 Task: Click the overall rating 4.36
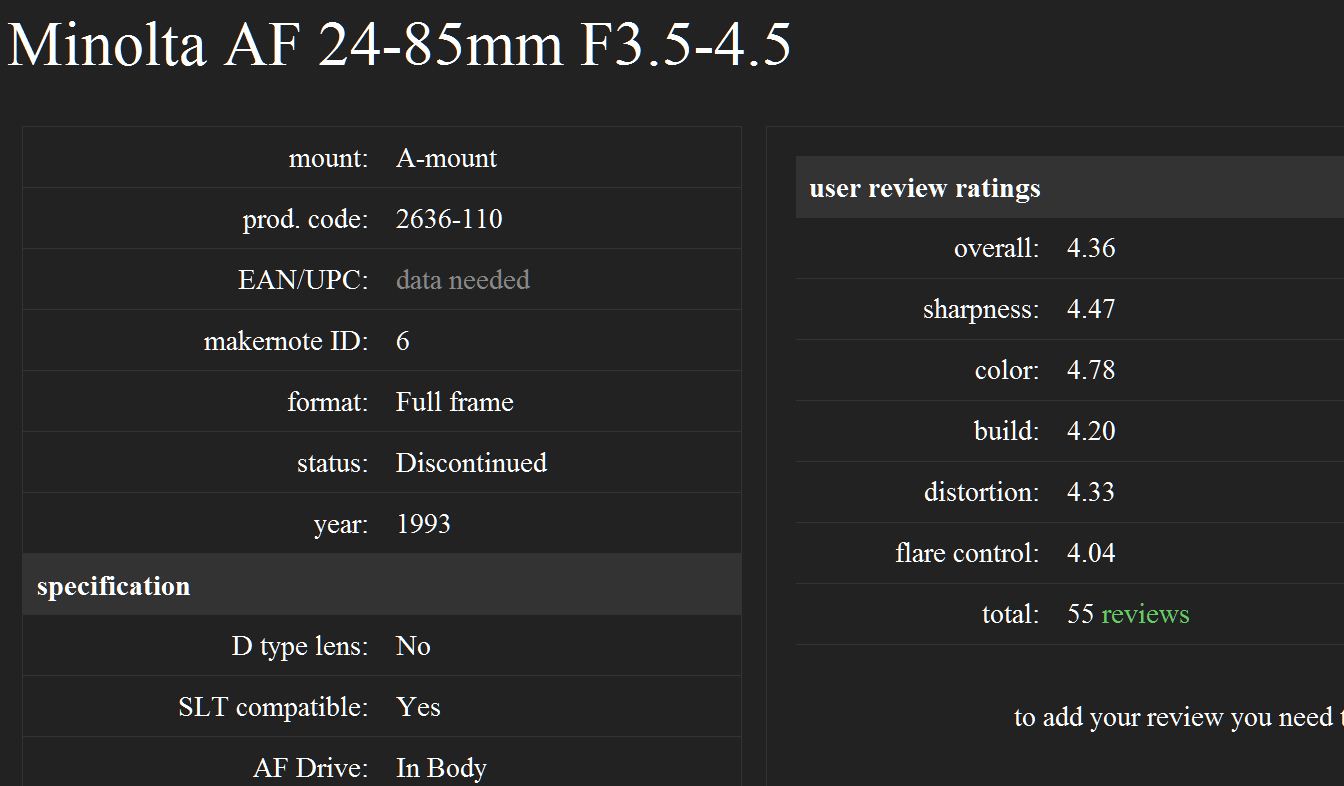(x=1091, y=248)
